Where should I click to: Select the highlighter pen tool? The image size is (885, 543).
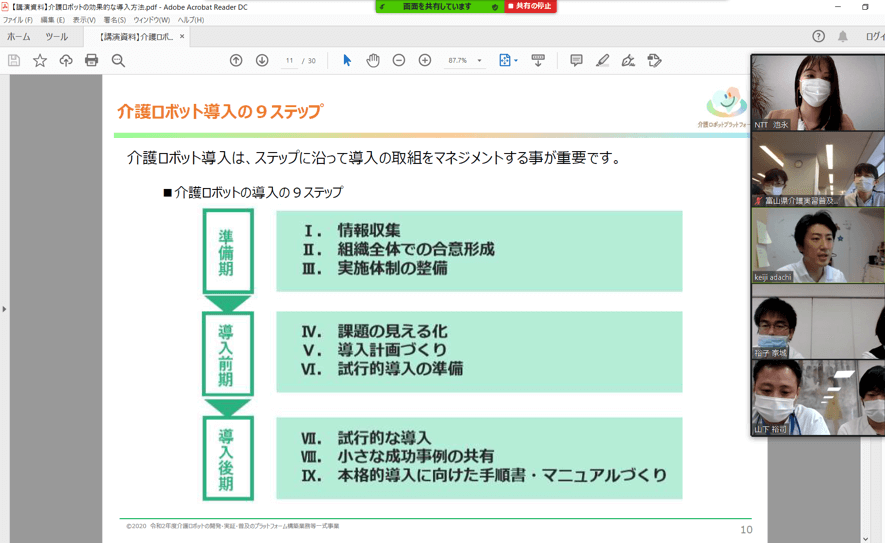pos(602,61)
